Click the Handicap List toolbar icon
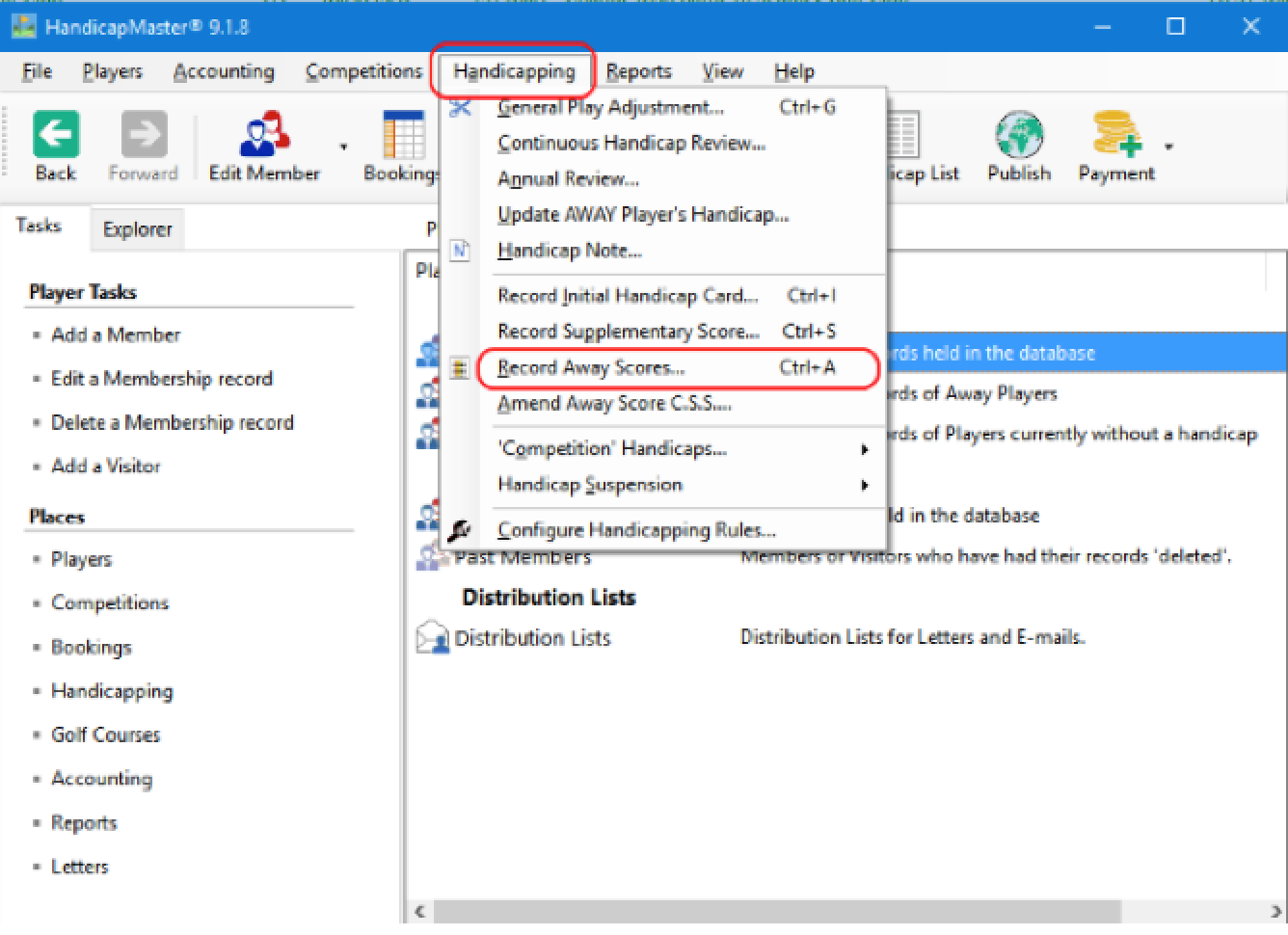Viewport: 1288px width, 935px height. [x=903, y=134]
